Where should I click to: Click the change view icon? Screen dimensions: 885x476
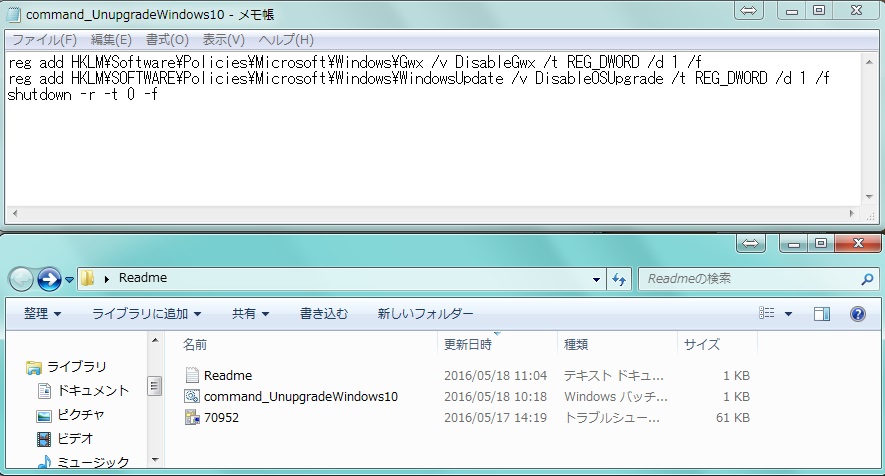(768, 314)
